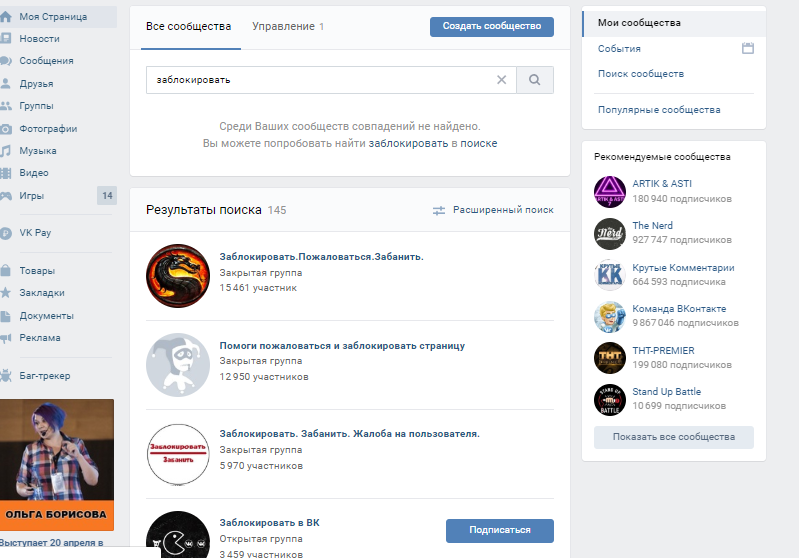The height and width of the screenshot is (558, 799).
Task: Click Stand Up Battle avatar
Action: click(x=610, y=400)
